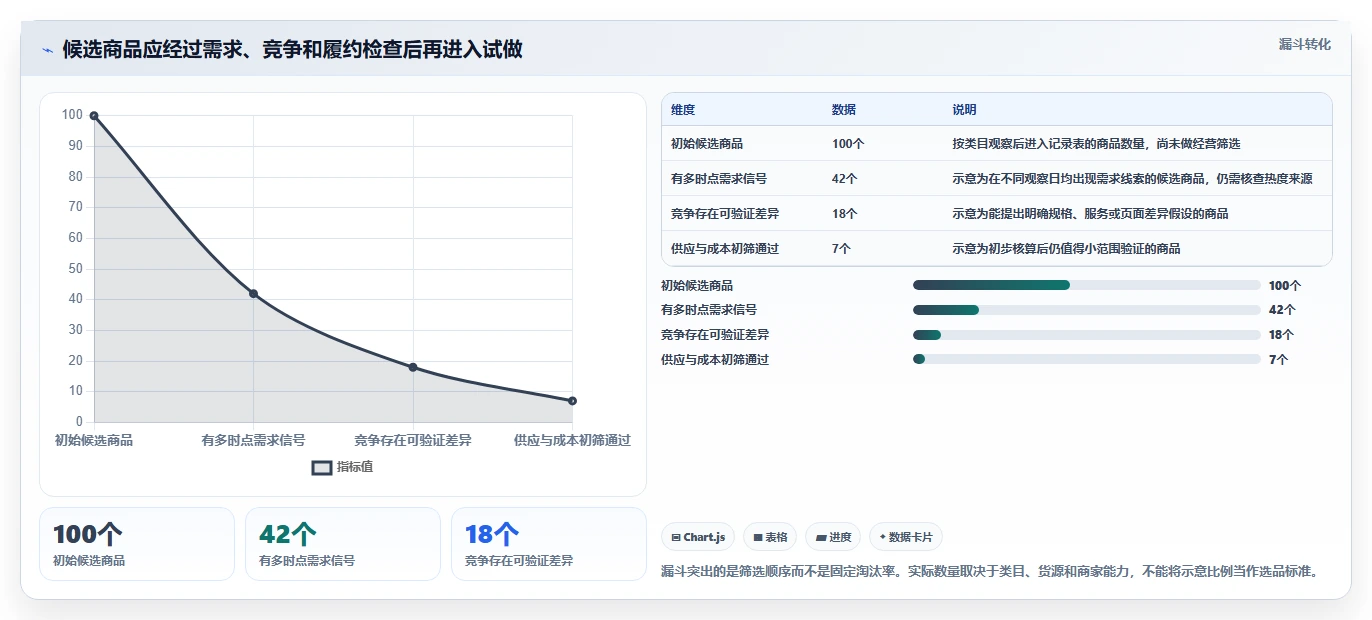This screenshot has width=1372, height=620.
Task: Select the 进度 tag chip
Action: pyautogui.click(x=833, y=537)
